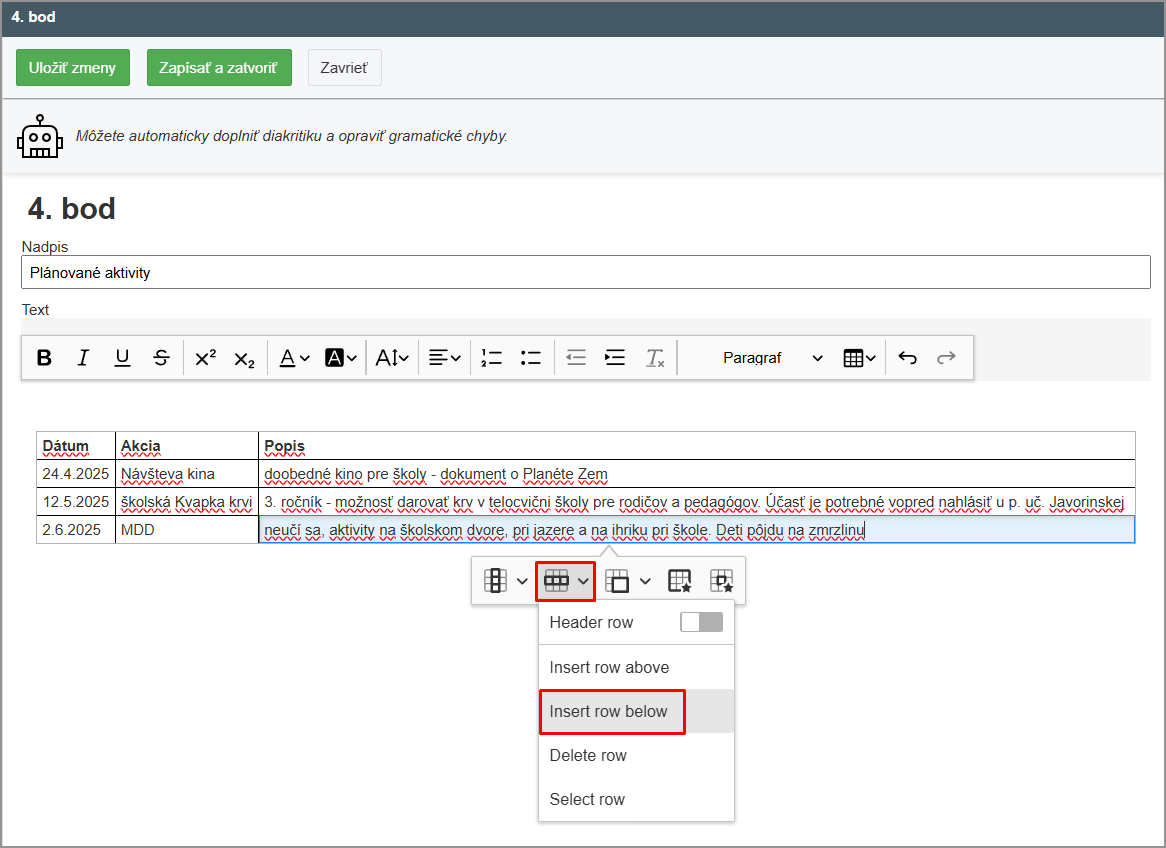
Task: Open the Paragraf style dropdown
Action: point(772,358)
